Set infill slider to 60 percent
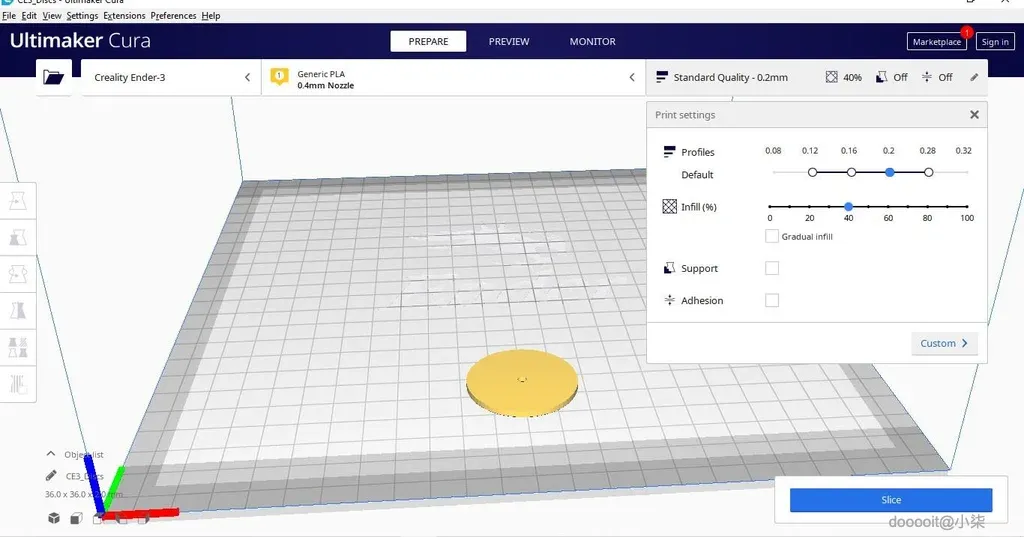 888,206
